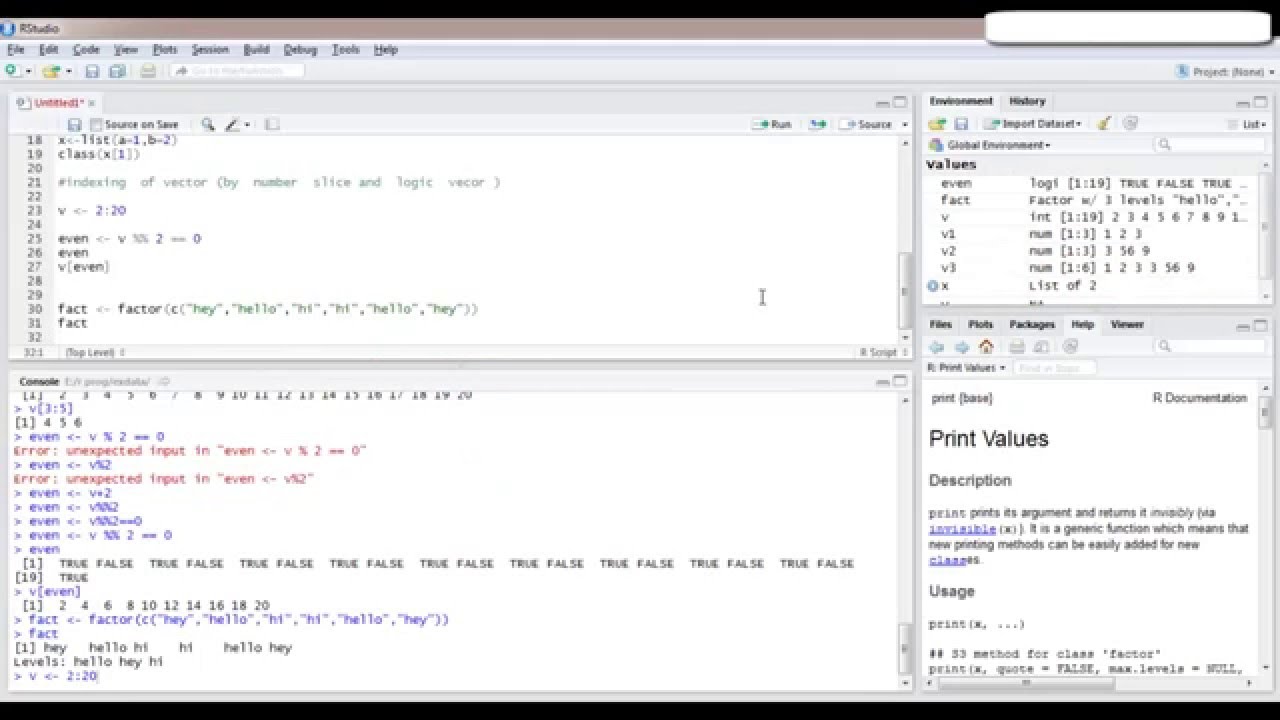View the x list via its blue icon
This screenshot has height=720, width=1280.
click(x=933, y=286)
